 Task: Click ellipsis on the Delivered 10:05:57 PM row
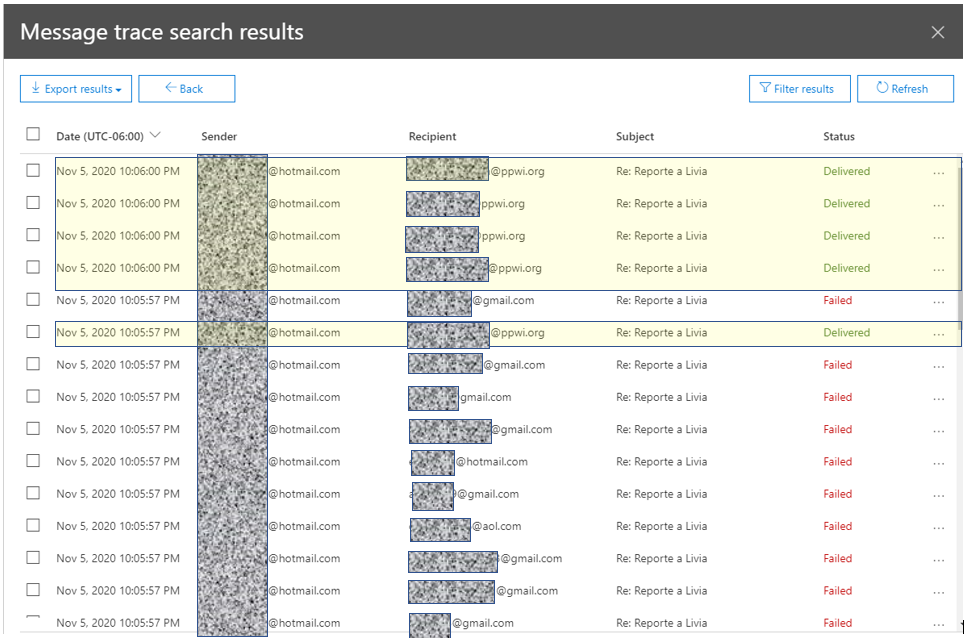click(938, 334)
